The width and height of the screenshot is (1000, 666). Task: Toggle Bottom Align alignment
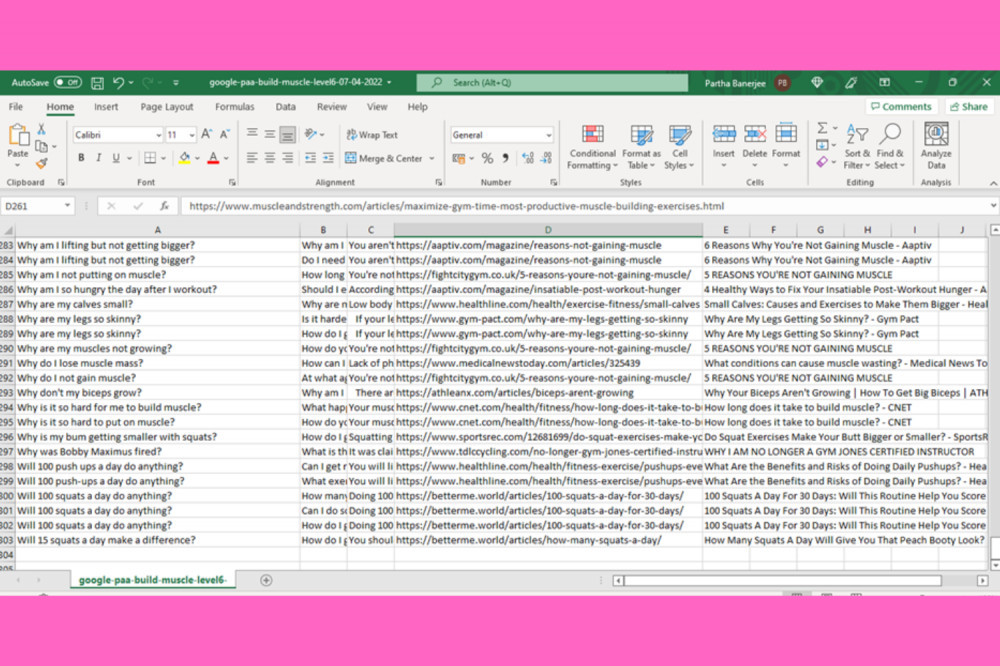[288, 135]
